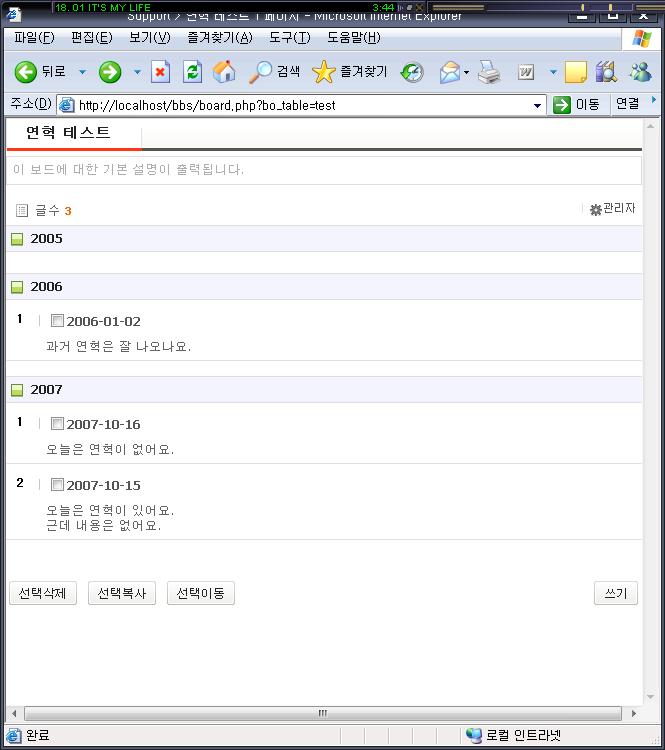Expand the Back button history dropdown

(x=82, y=72)
